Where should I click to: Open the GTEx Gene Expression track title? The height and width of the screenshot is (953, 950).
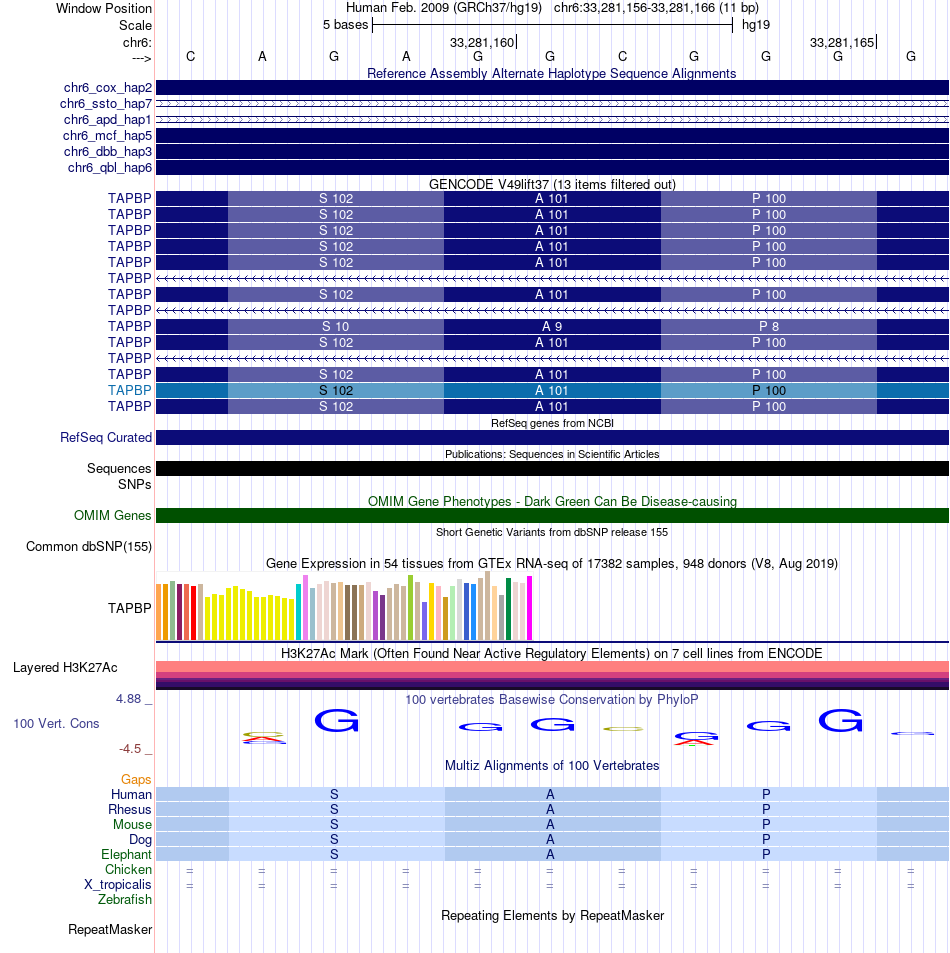[x=552, y=563]
